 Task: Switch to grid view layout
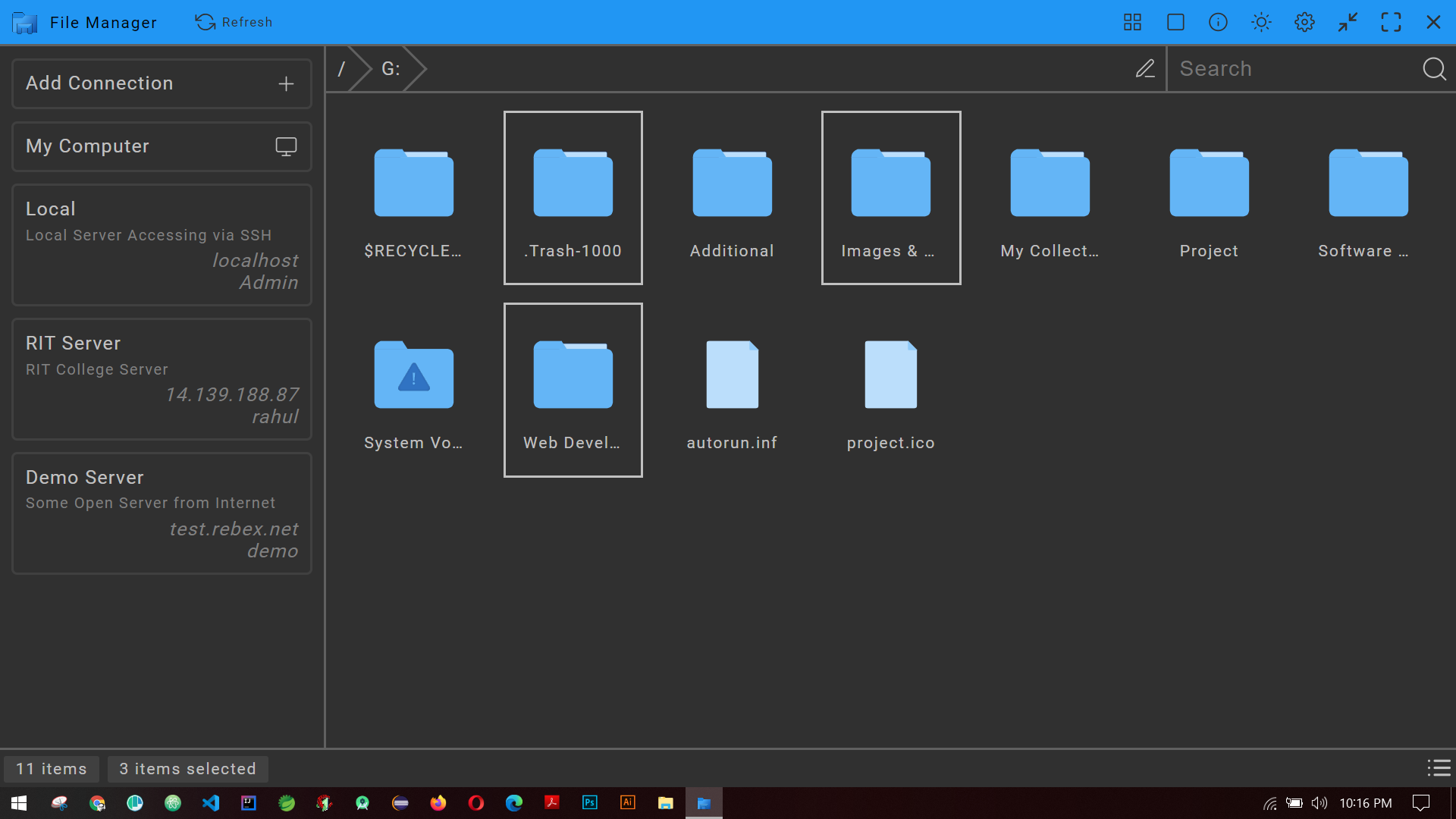tap(1131, 22)
